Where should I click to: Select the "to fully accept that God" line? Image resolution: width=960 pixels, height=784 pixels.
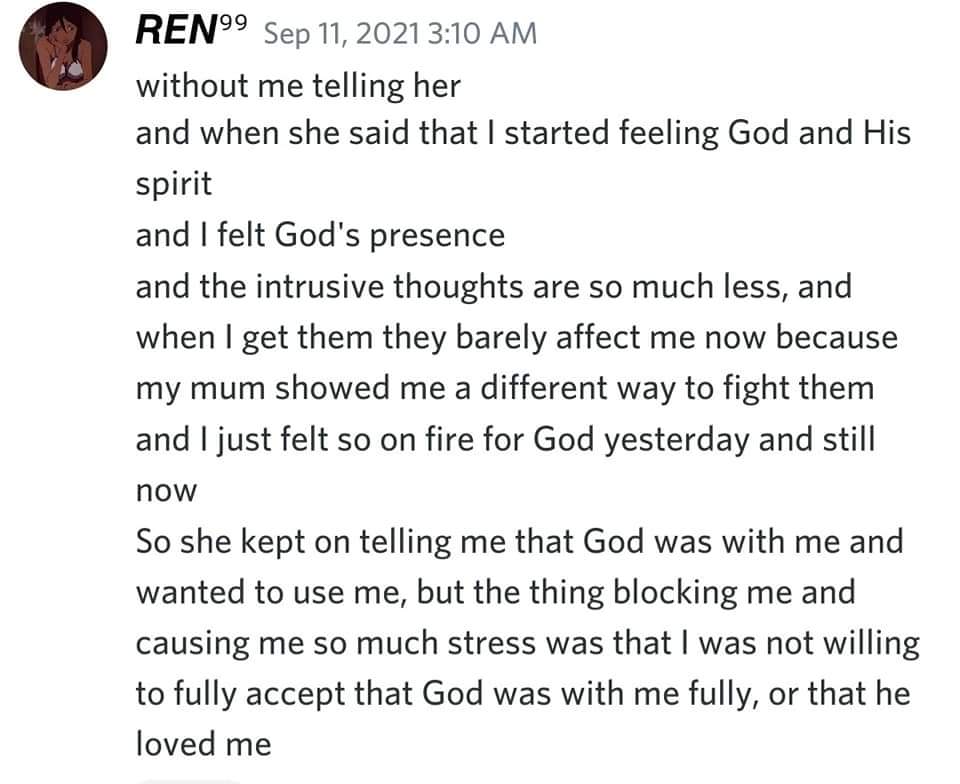click(x=522, y=693)
